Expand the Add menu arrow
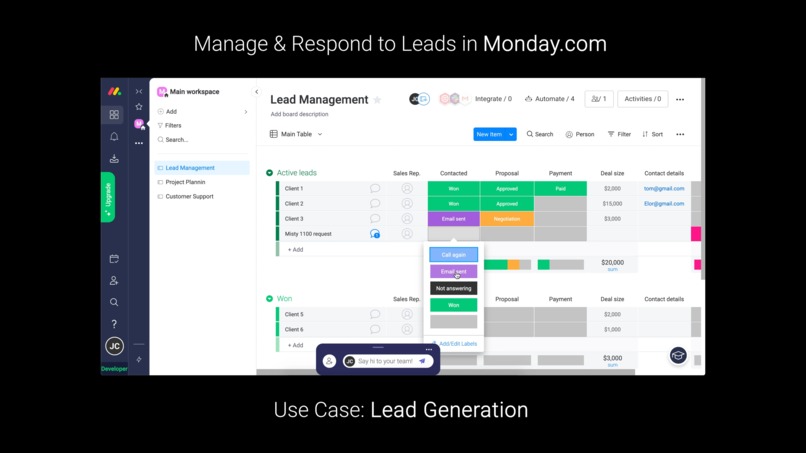This screenshot has width=806, height=453. pyautogui.click(x=246, y=112)
